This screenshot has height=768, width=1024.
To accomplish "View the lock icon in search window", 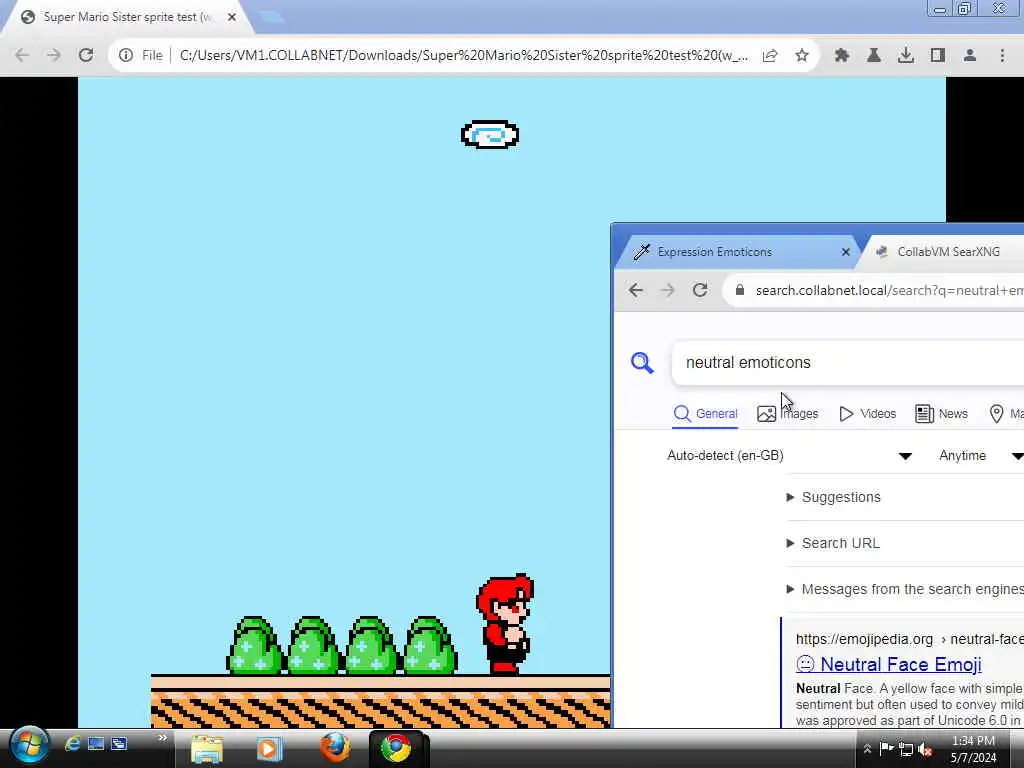I will (740, 290).
